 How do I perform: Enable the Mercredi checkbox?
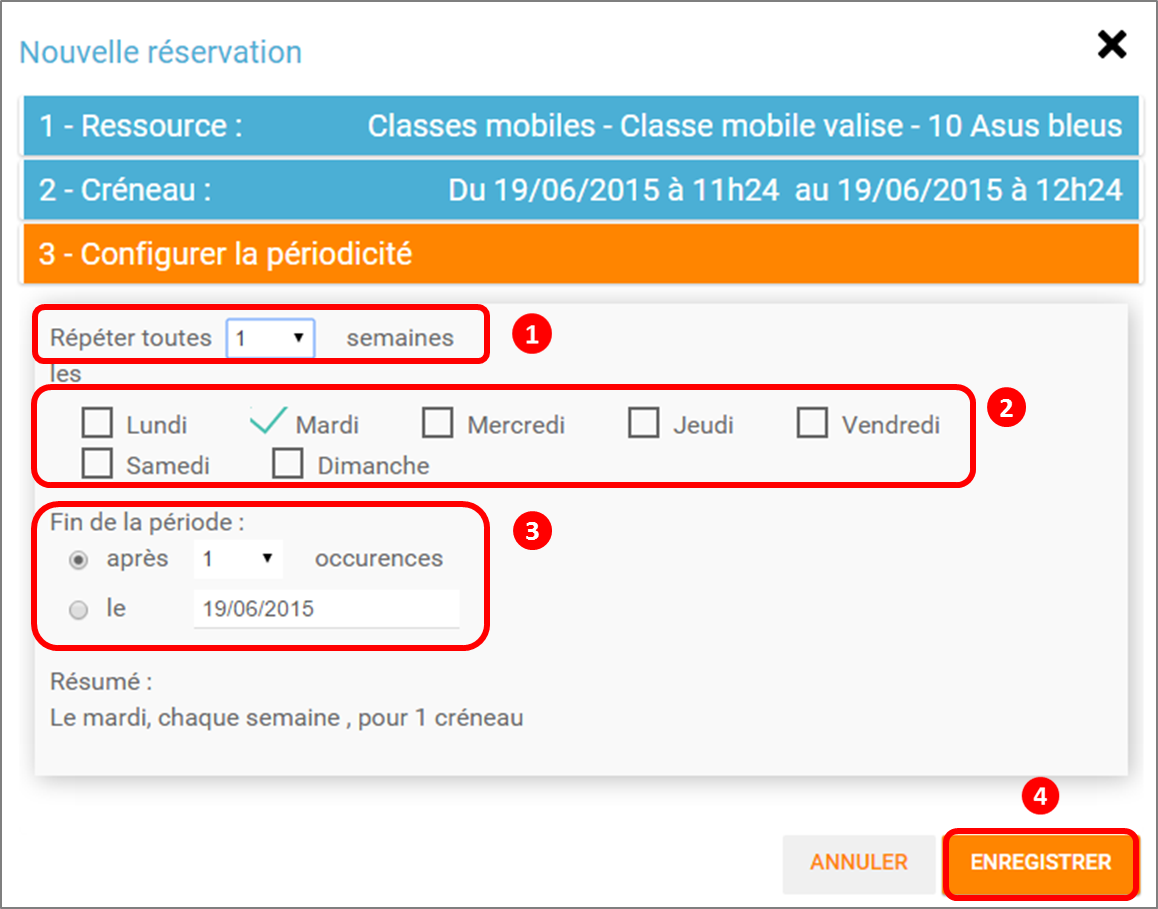[x=438, y=423]
